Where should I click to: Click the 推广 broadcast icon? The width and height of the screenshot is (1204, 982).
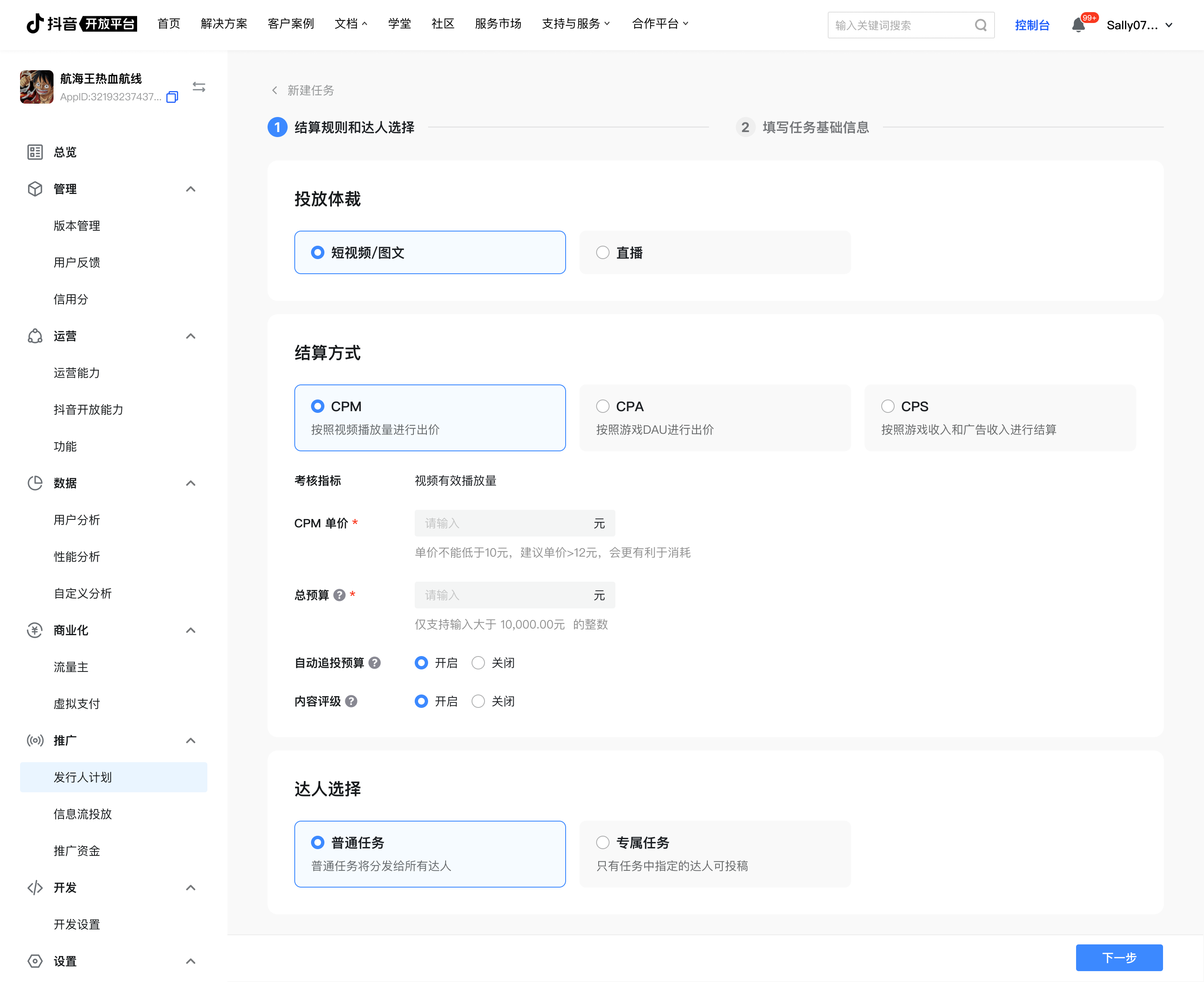click(x=35, y=740)
